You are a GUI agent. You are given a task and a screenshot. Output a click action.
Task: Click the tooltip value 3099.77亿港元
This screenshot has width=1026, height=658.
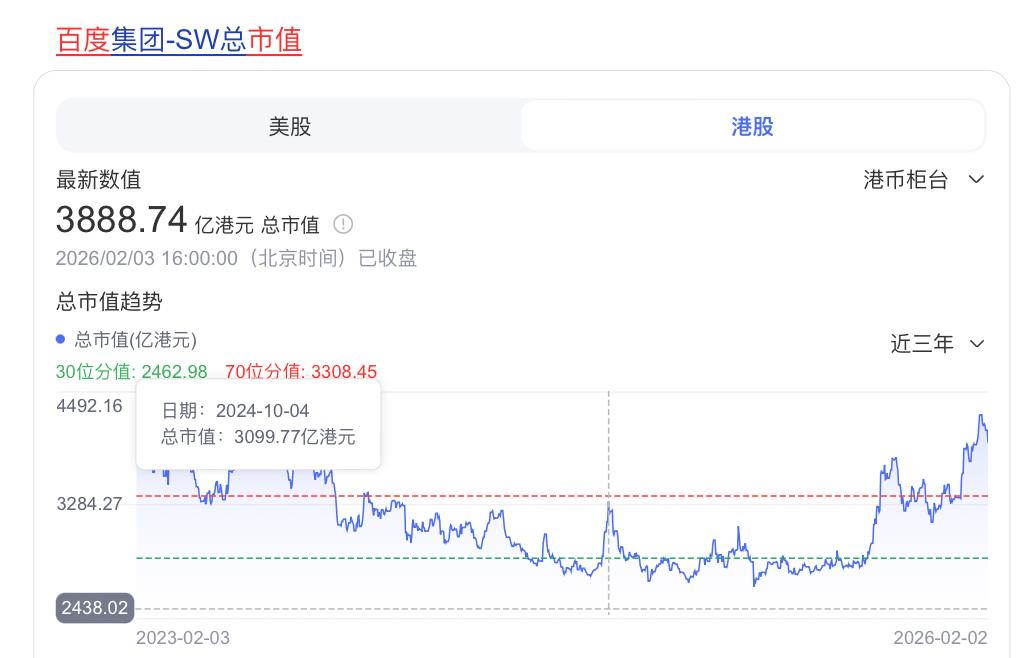pos(294,437)
